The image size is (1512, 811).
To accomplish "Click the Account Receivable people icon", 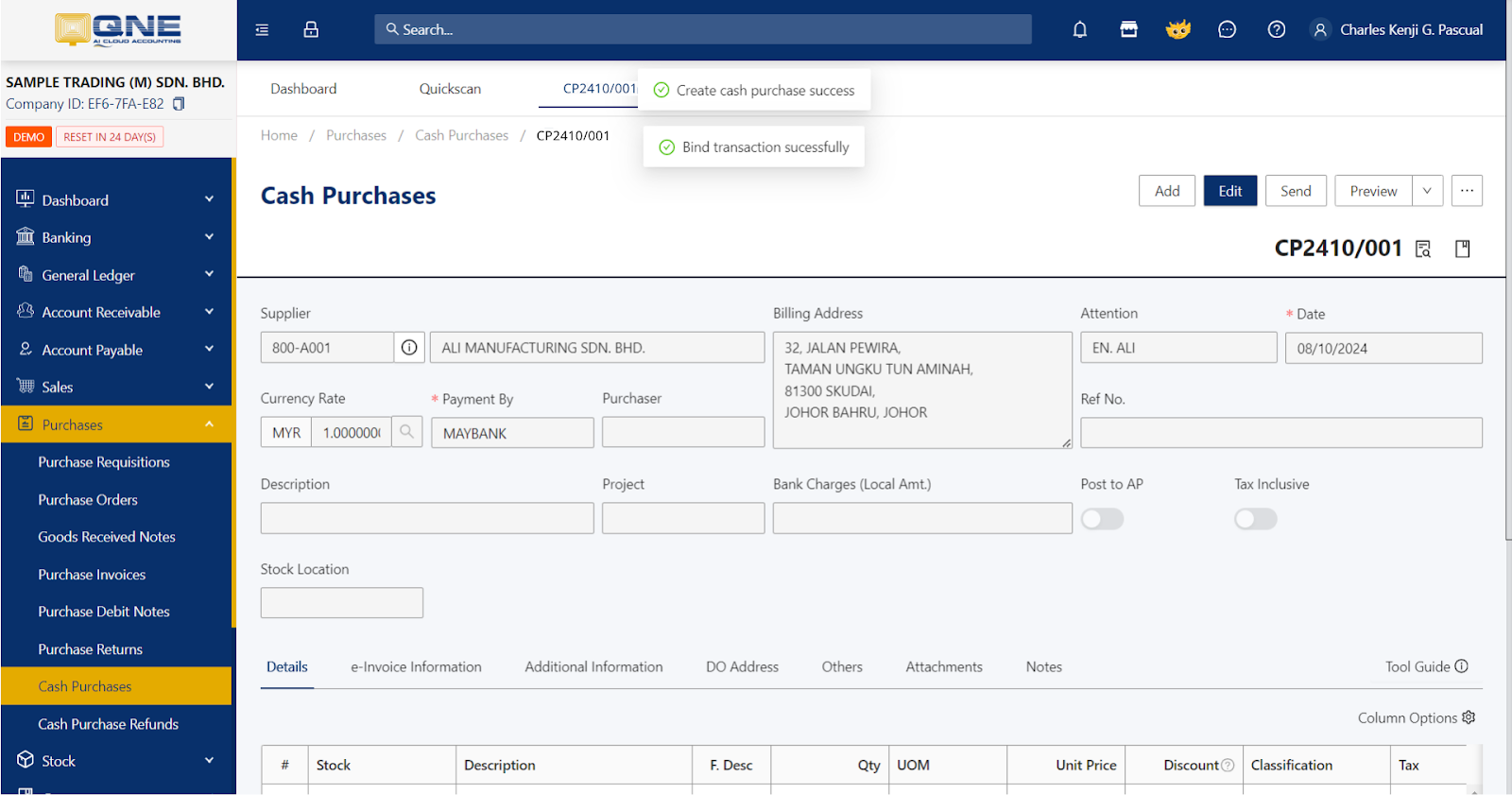I will pyautogui.click(x=26, y=311).
